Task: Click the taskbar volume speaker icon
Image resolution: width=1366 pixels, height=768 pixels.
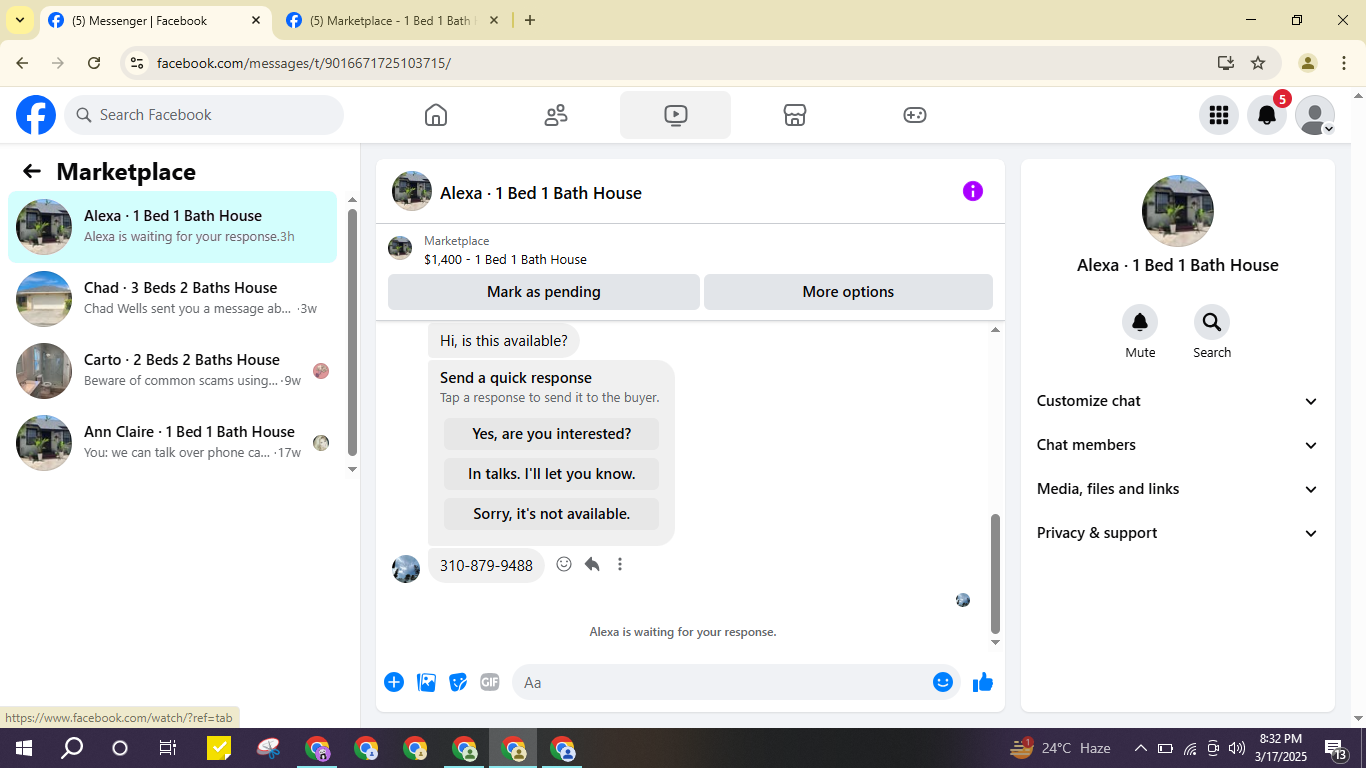Action: click(x=1237, y=748)
